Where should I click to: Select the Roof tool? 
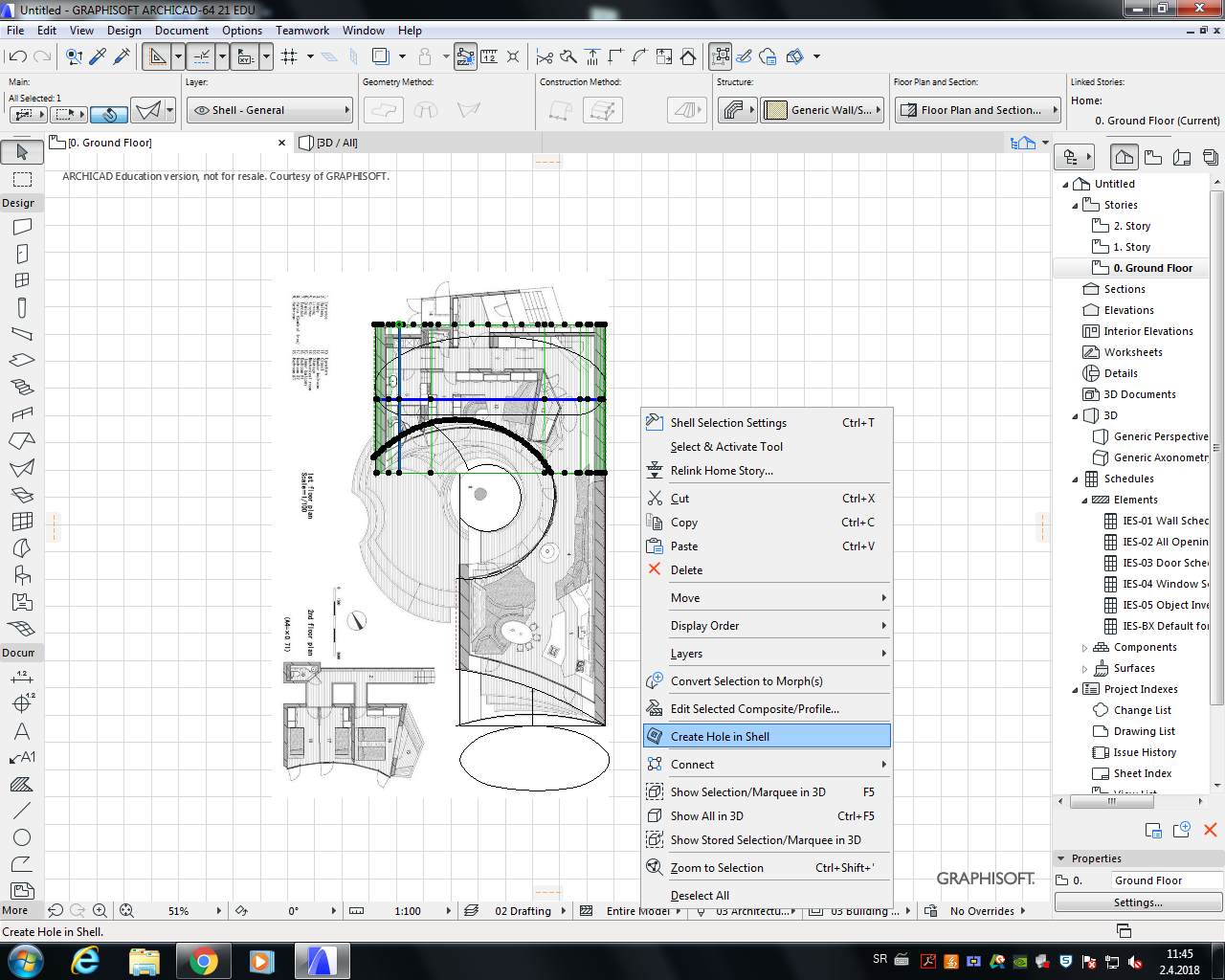22,441
